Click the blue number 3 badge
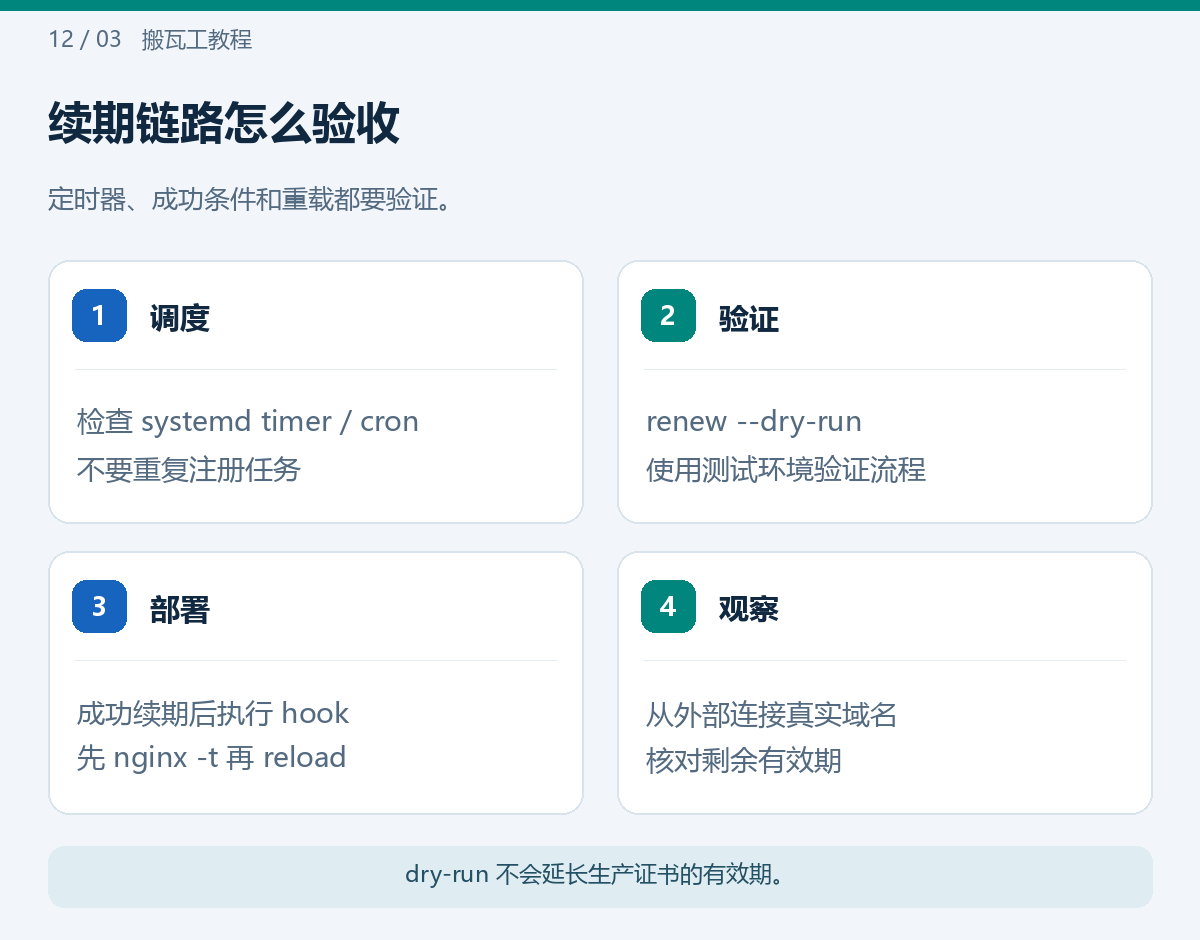The image size is (1200, 940). point(99,606)
